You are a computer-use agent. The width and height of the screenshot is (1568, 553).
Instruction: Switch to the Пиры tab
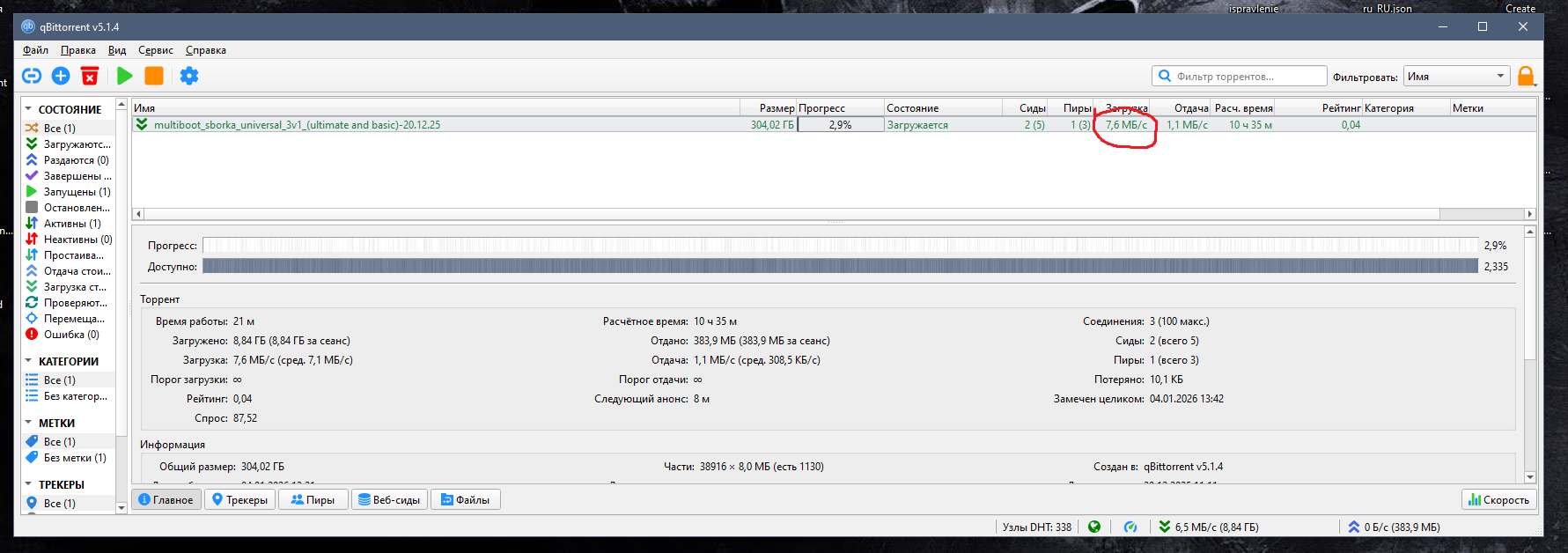tap(313, 499)
